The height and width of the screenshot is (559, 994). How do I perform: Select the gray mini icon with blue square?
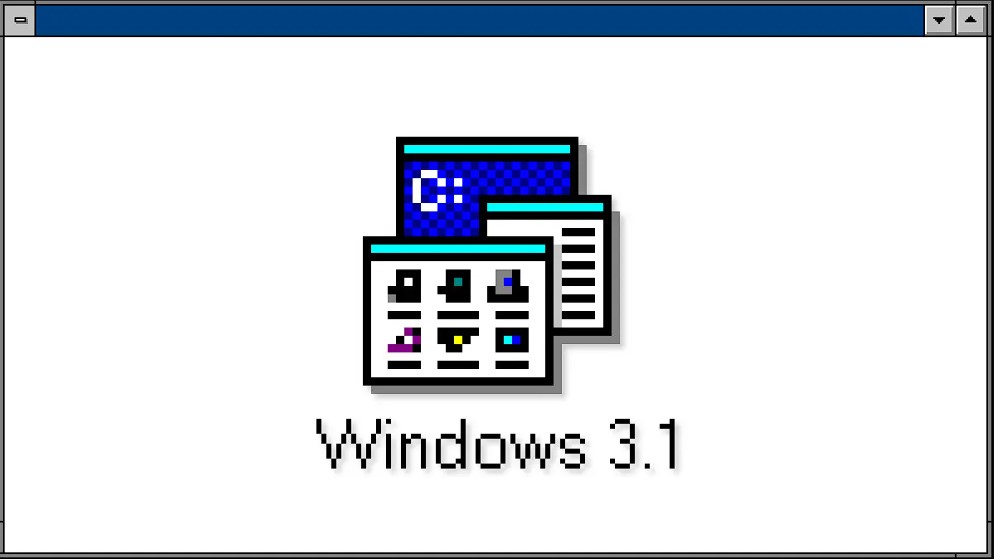point(508,286)
